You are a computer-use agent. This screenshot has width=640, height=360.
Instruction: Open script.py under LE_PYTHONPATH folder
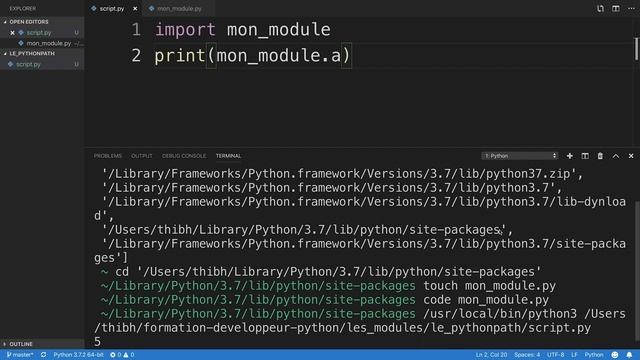click(42, 64)
